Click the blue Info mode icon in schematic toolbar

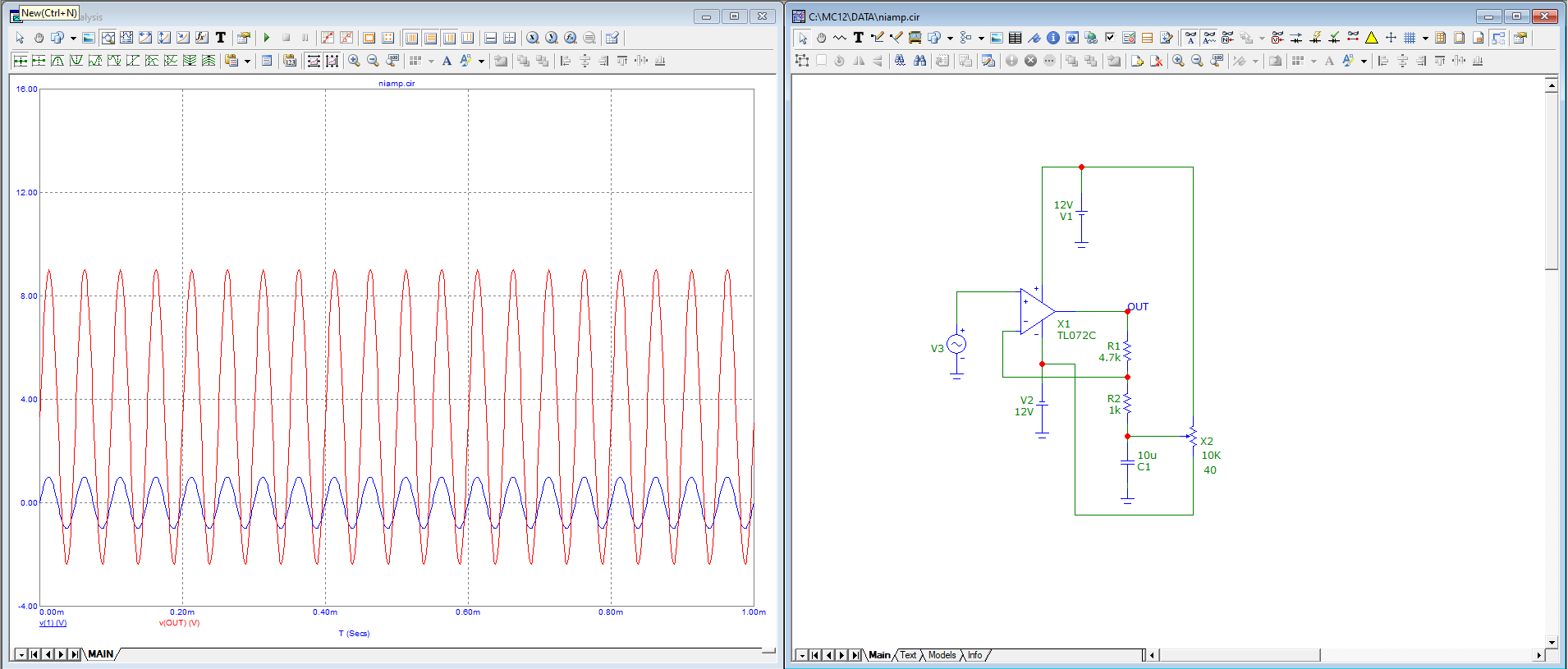pyautogui.click(x=1054, y=38)
